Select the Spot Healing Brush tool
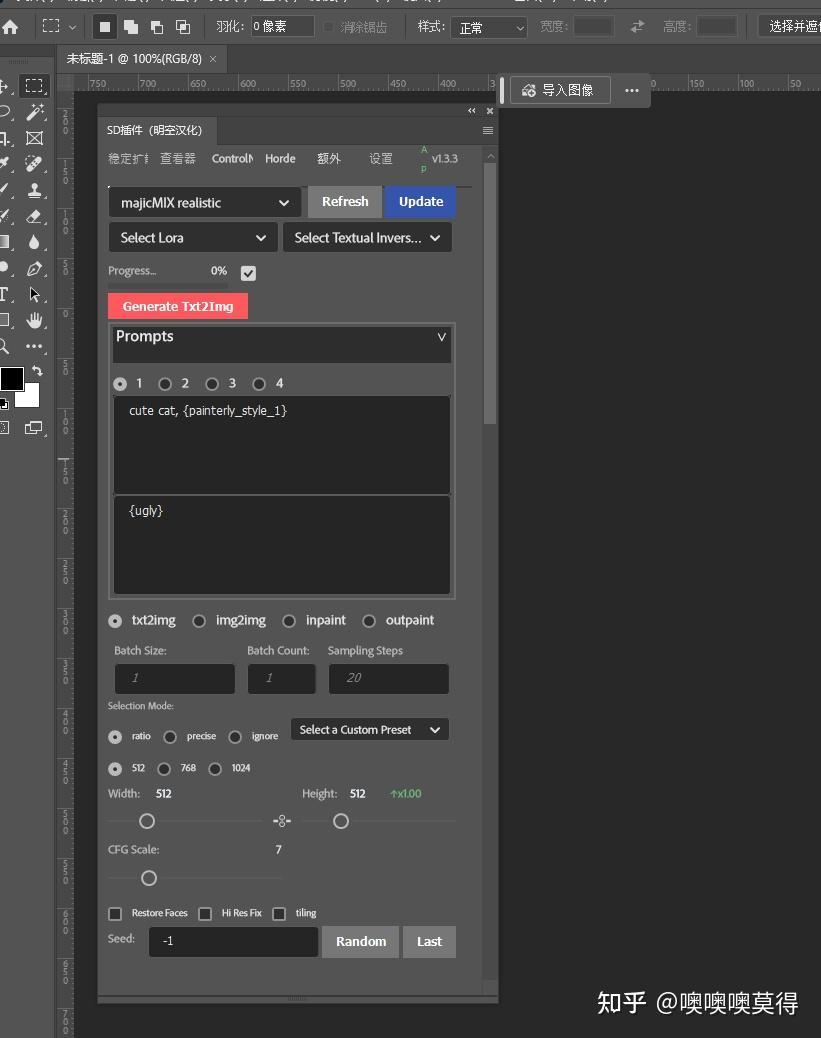The width and height of the screenshot is (821, 1038). (35, 164)
